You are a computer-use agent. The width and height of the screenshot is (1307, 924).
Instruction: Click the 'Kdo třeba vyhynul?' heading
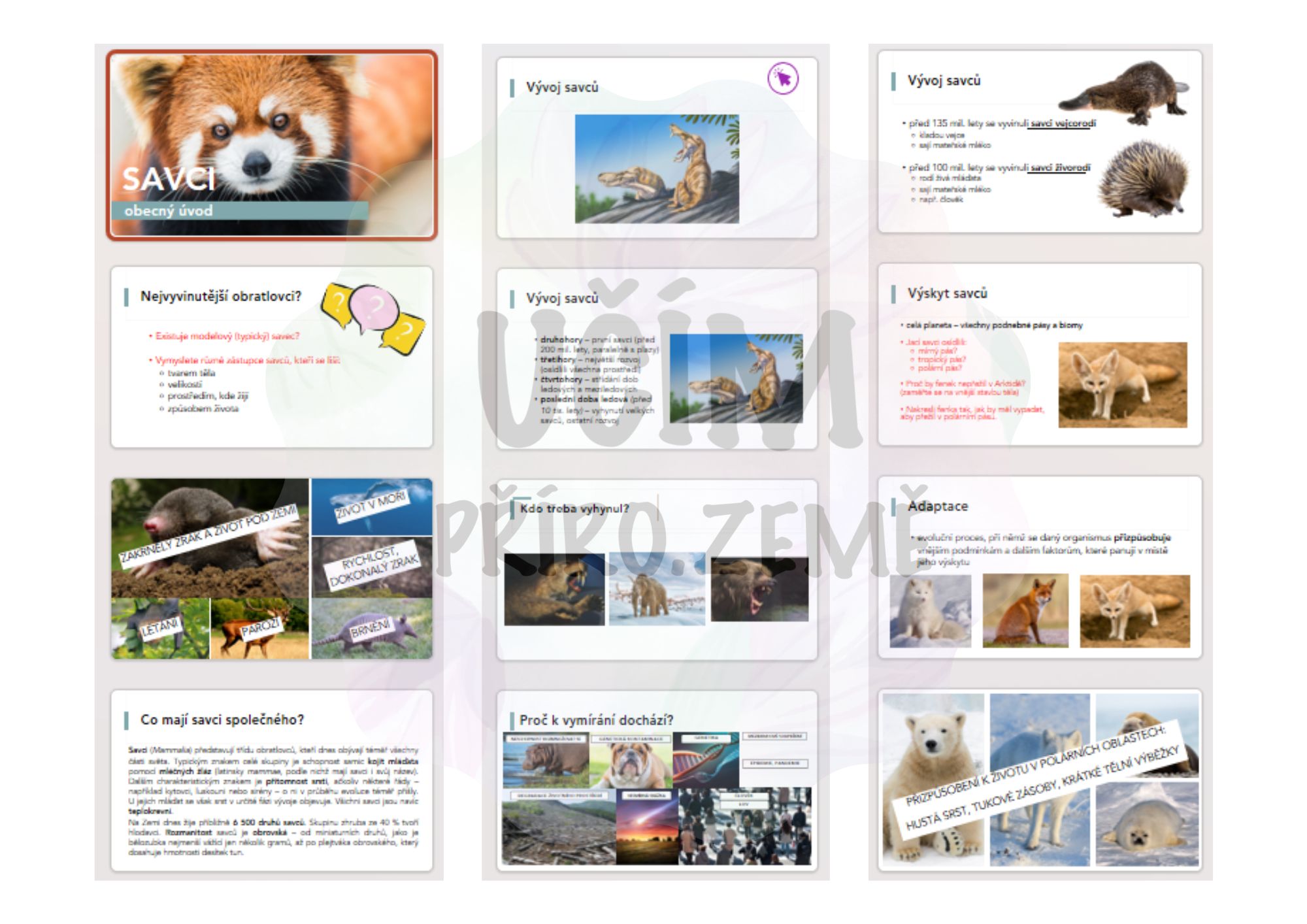[574, 508]
